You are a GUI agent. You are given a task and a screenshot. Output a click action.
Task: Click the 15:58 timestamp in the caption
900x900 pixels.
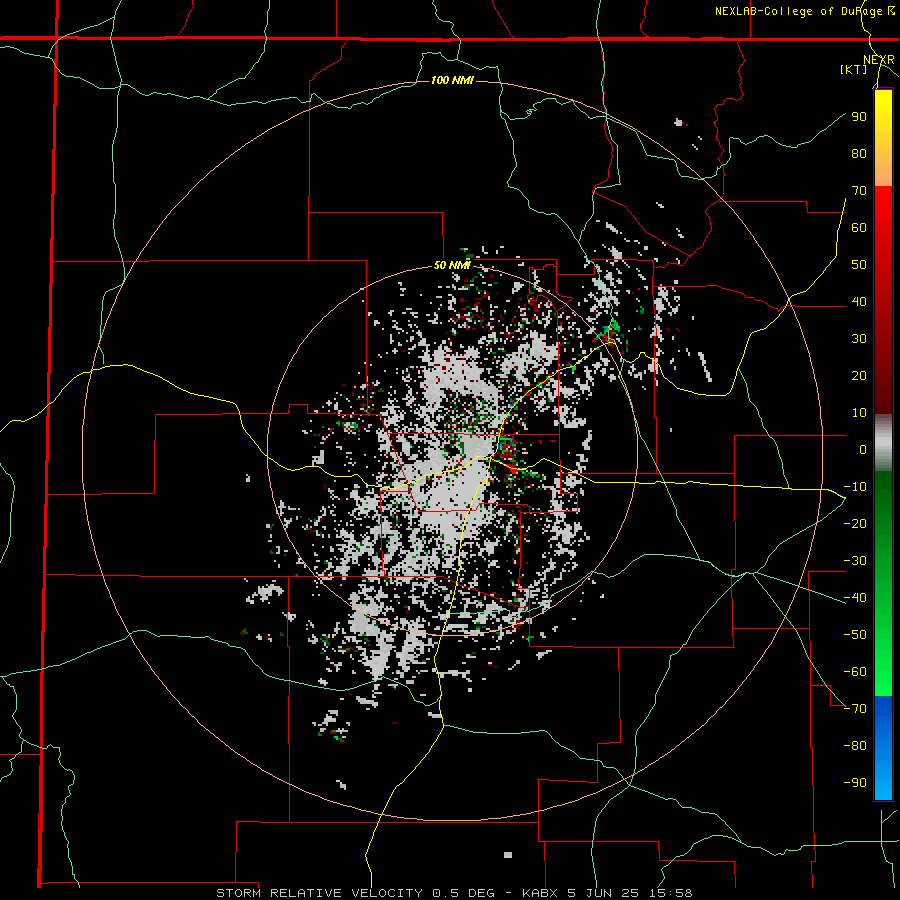pyautogui.click(x=671, y=893)
